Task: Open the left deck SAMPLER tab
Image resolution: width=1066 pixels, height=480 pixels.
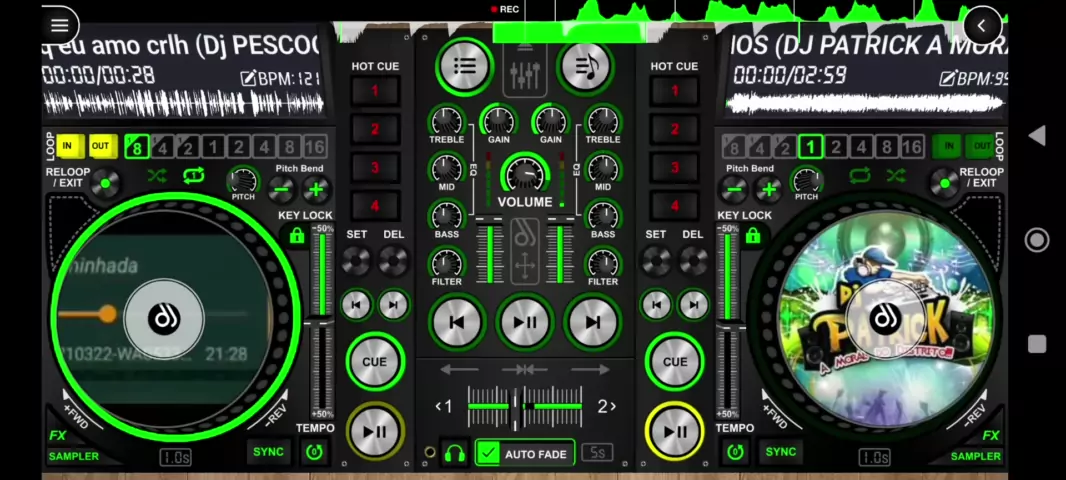Action: pyautogui.click(x=74, y=456)
